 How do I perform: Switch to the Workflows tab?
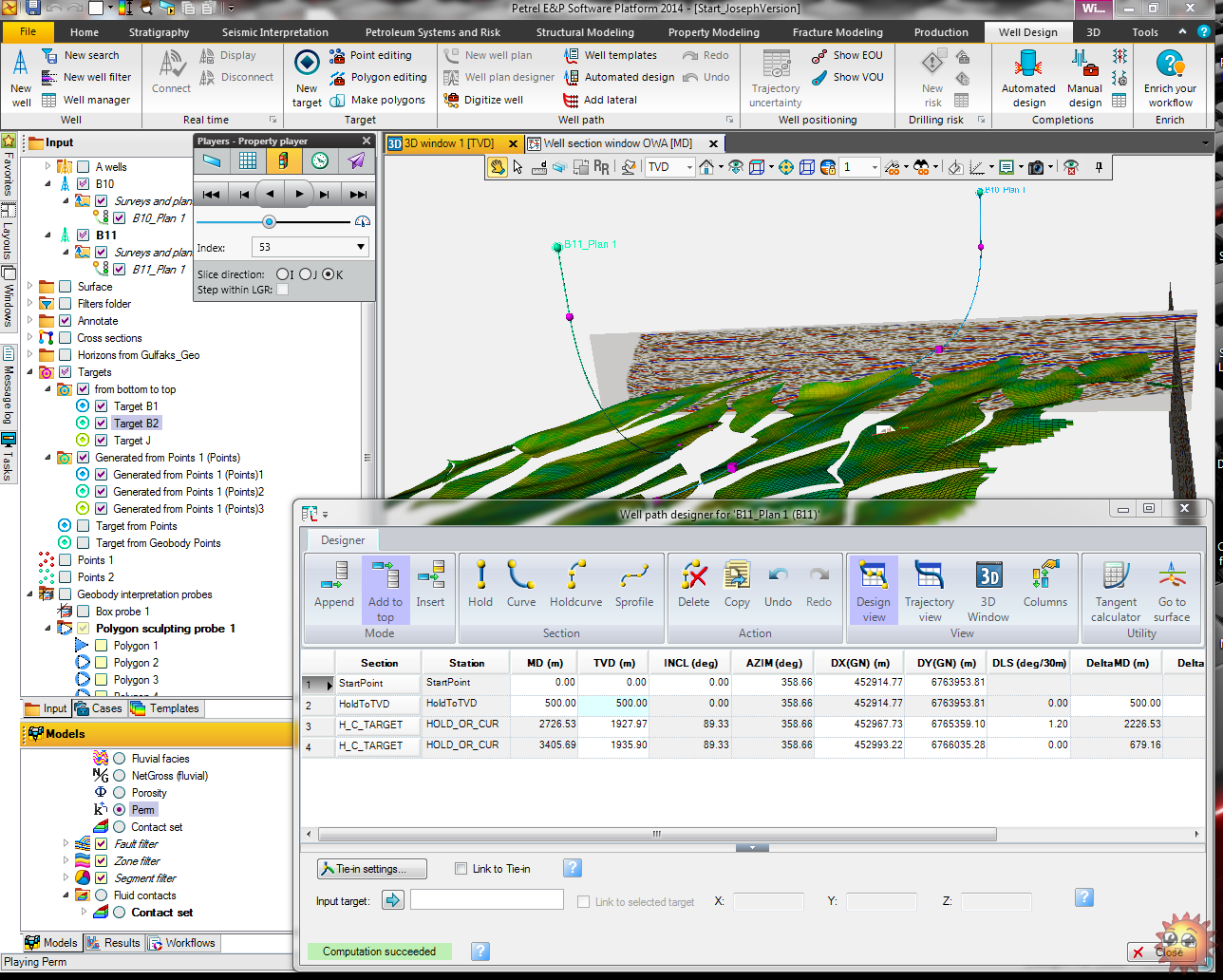click(x=182, y=943)
